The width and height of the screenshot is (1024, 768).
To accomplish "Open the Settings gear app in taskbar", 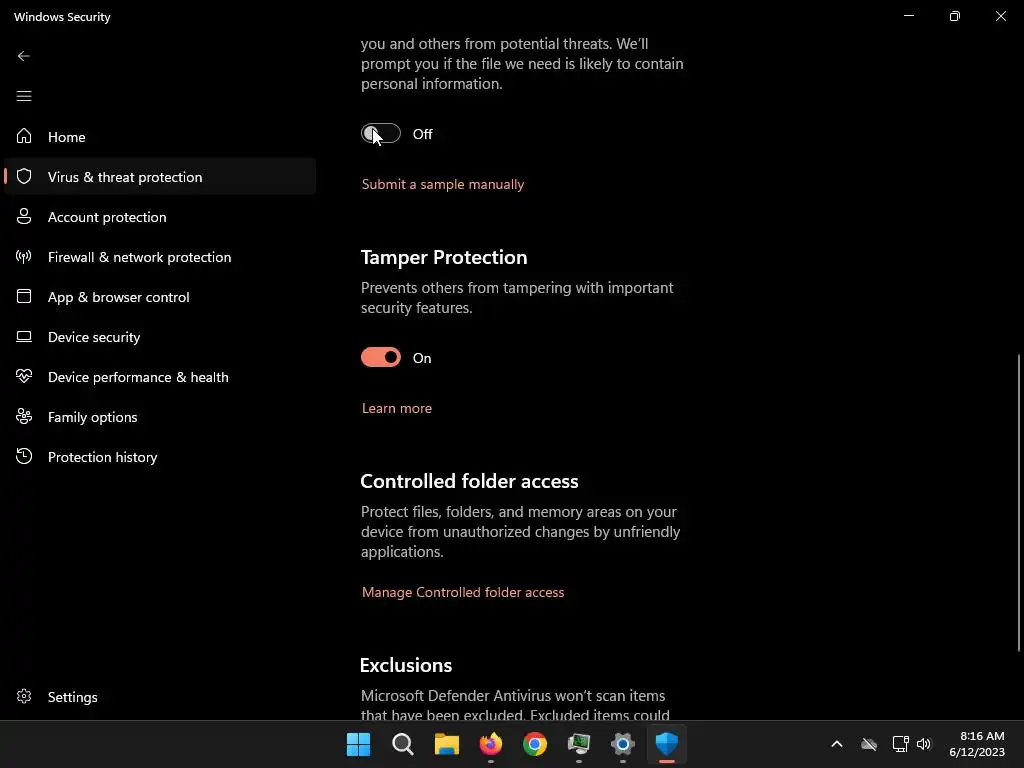I will click(x=622, y=744).
